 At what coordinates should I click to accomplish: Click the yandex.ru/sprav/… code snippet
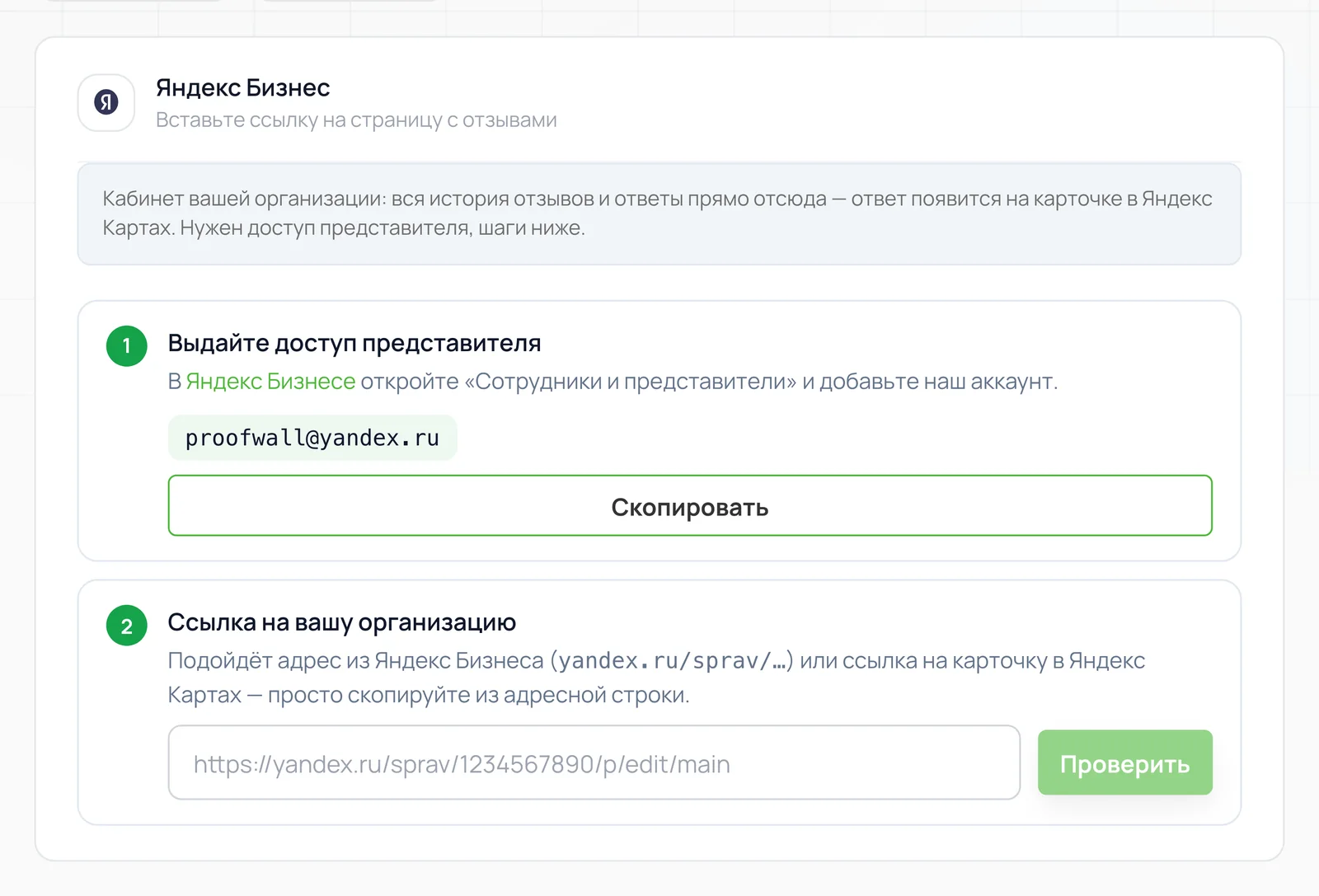(x=672, y=661)
